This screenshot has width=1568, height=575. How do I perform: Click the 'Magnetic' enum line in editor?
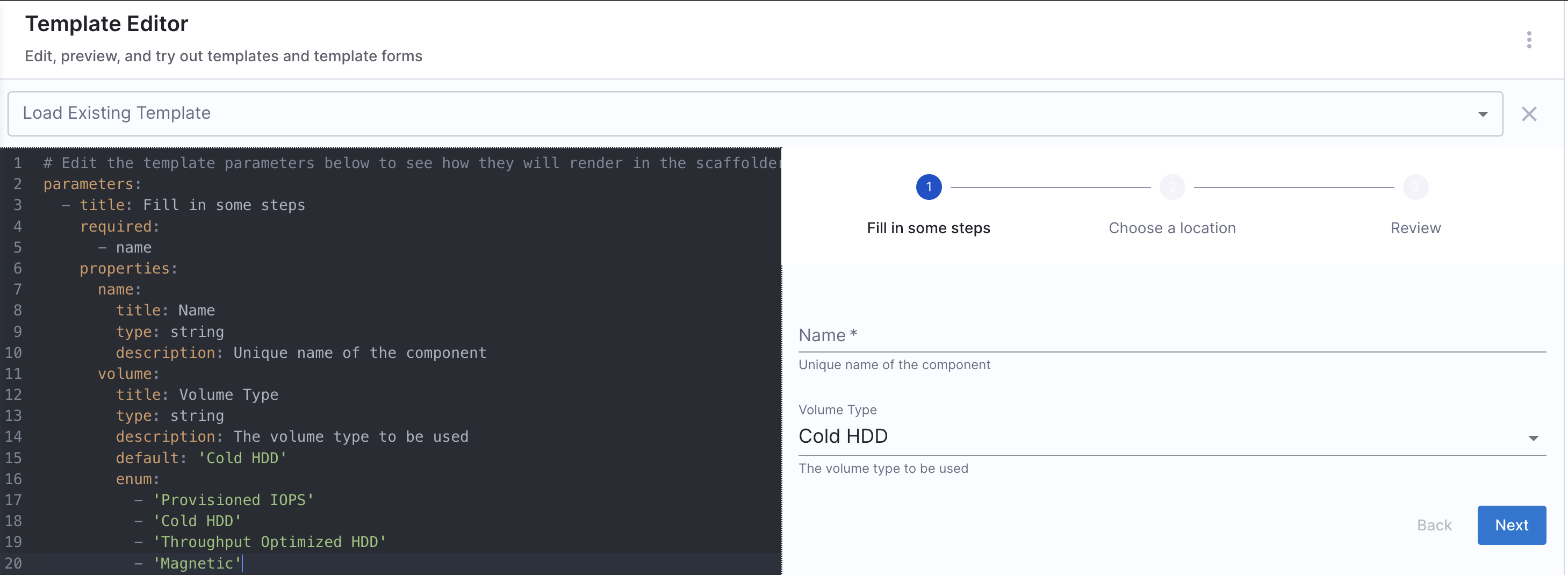coord(197,563)
